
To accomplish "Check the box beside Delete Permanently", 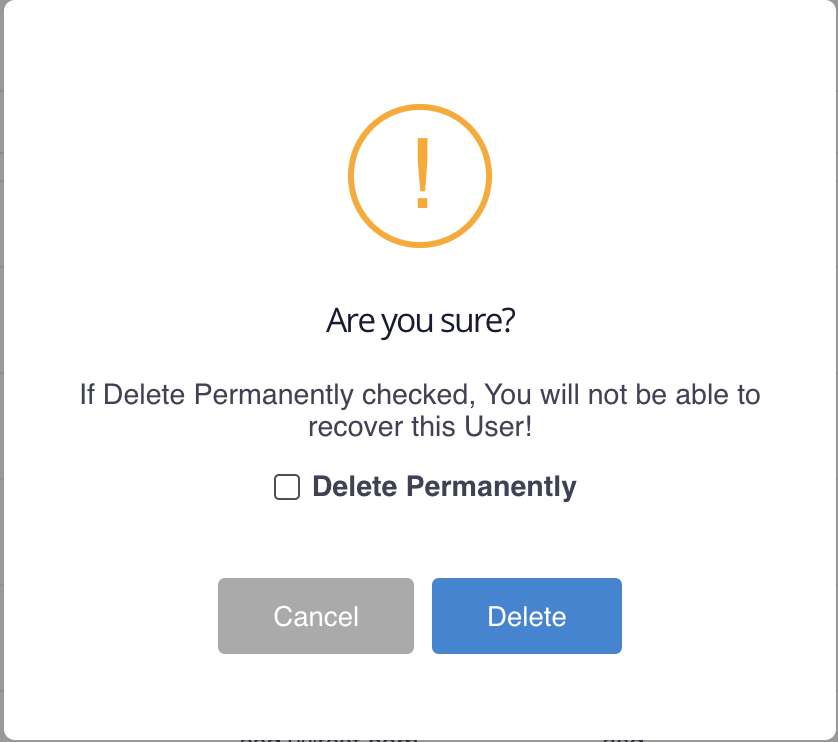I will pyautogui.click(x=287, y=487).
